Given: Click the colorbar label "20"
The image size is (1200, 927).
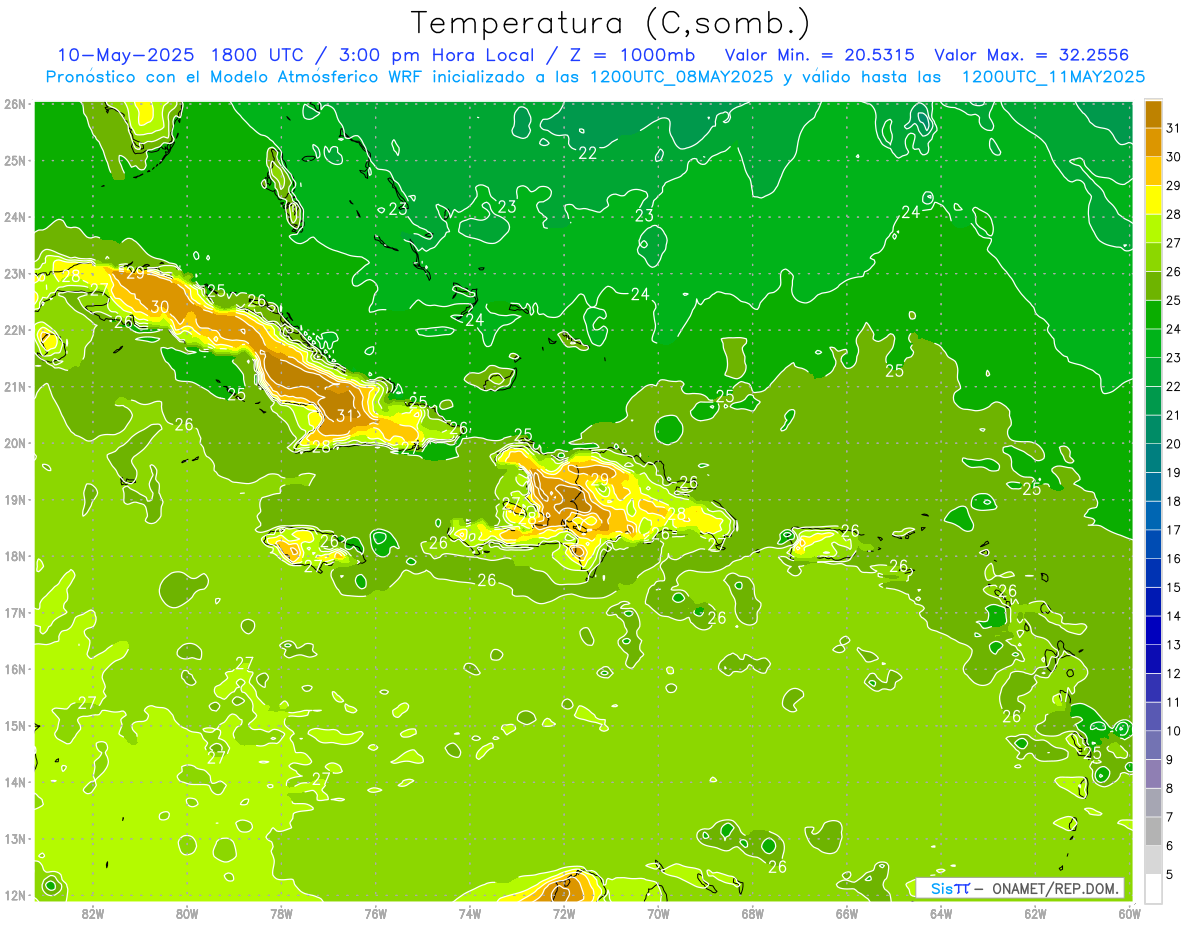Looking at the screenshot, I should pos(1173,444).
